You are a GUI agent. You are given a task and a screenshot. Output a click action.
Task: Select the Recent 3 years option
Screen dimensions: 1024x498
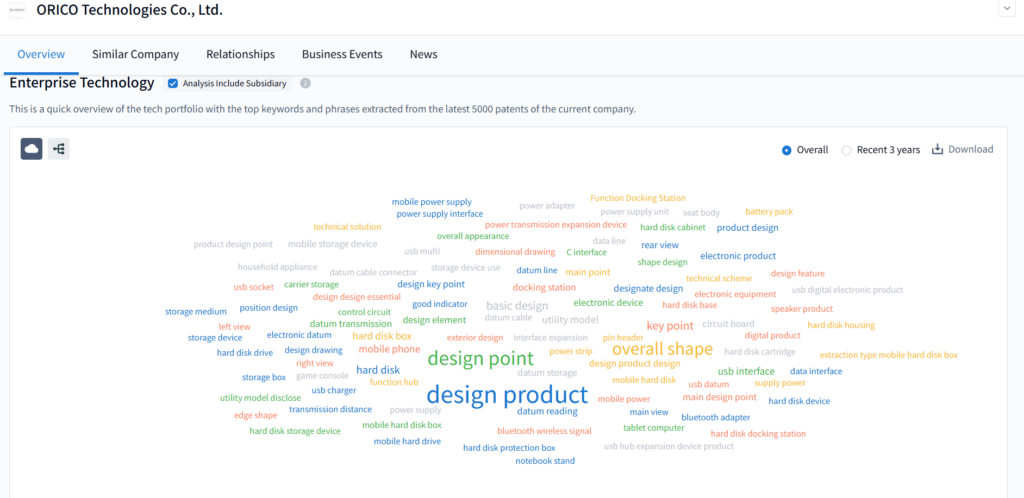tap(847, 150)
